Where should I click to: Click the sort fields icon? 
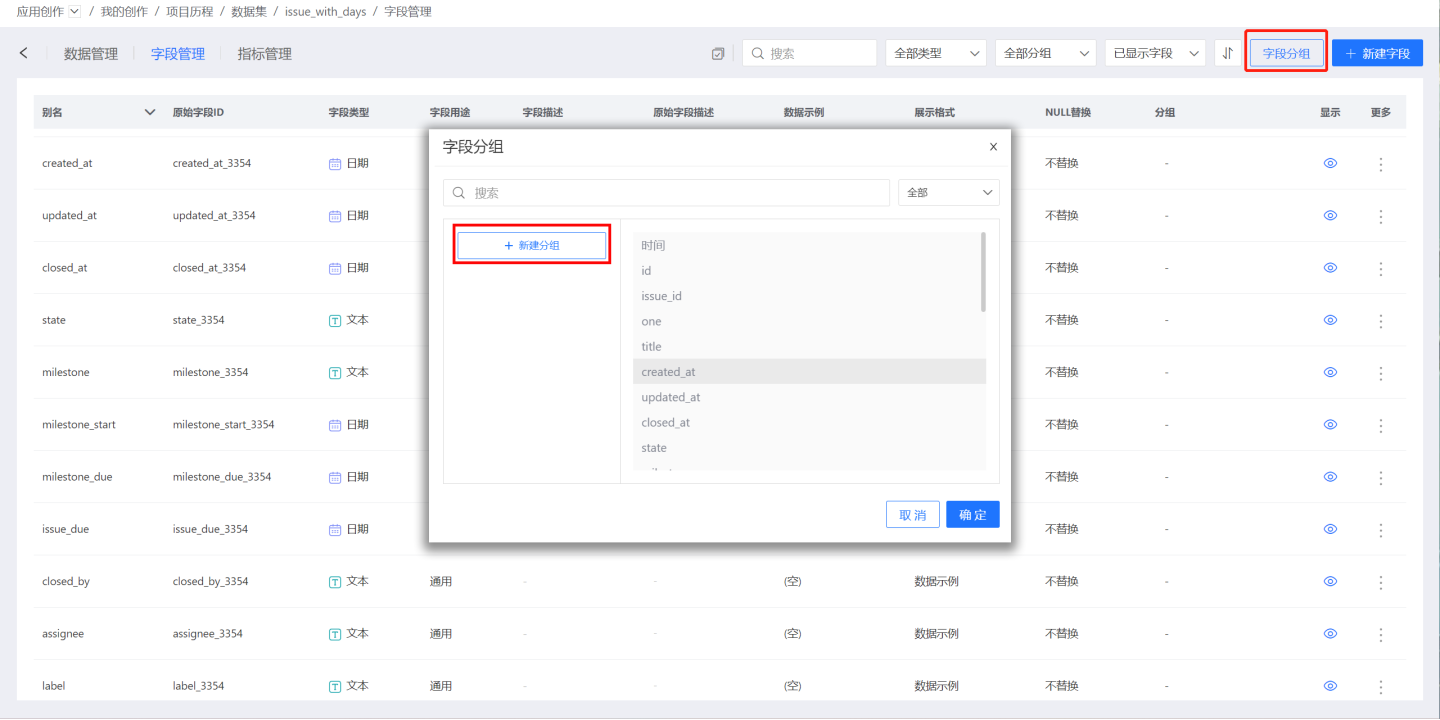pos(1228,53)
